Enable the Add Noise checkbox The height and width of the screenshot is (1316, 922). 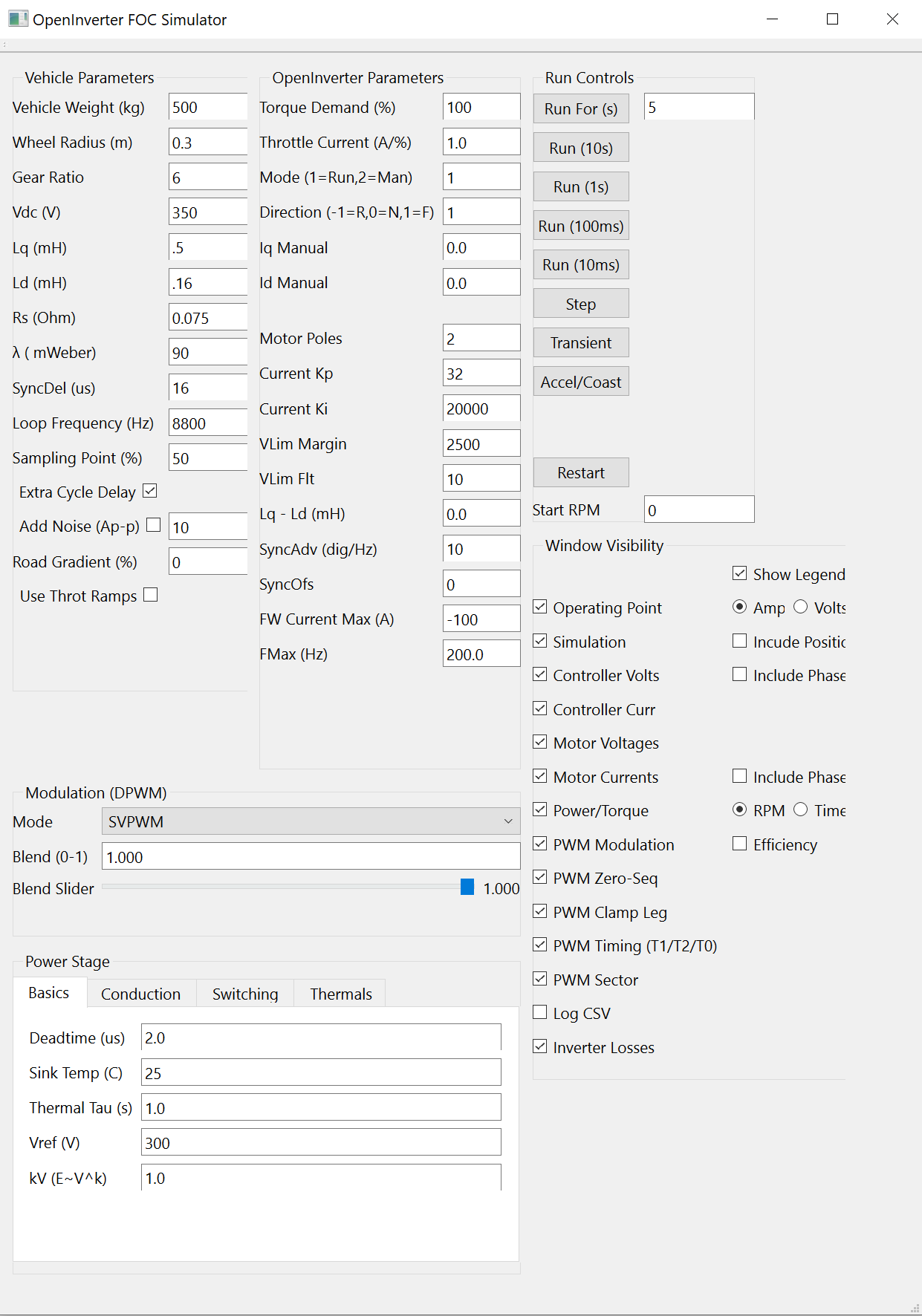point(154,525)
